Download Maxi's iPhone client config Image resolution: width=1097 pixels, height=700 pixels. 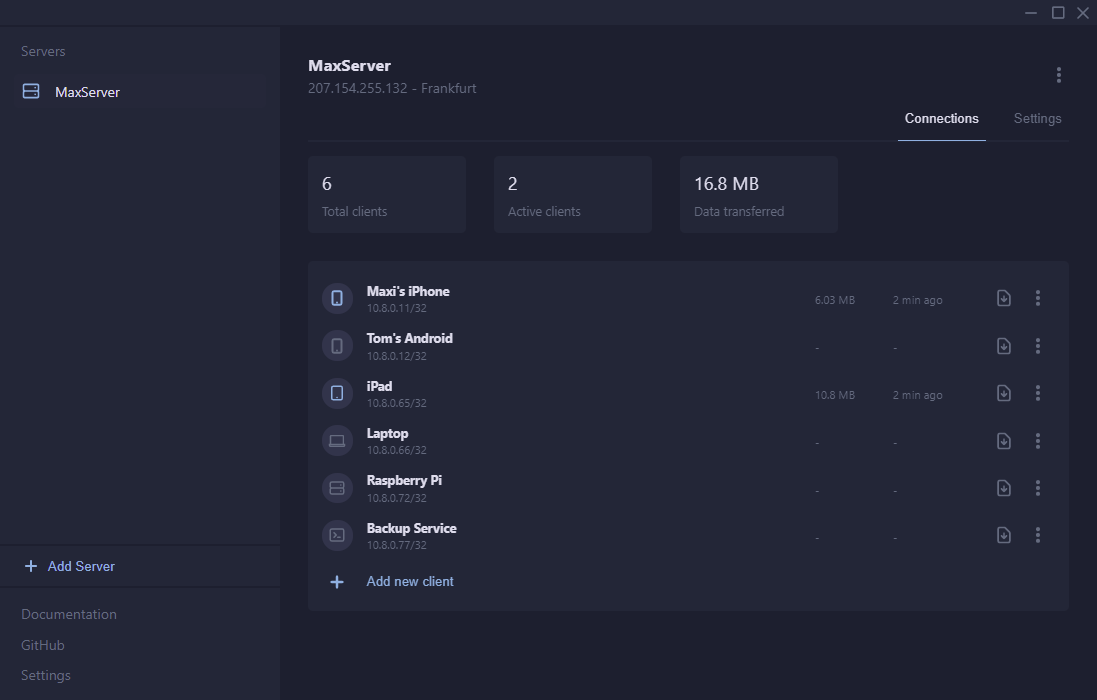[1003, 297]
